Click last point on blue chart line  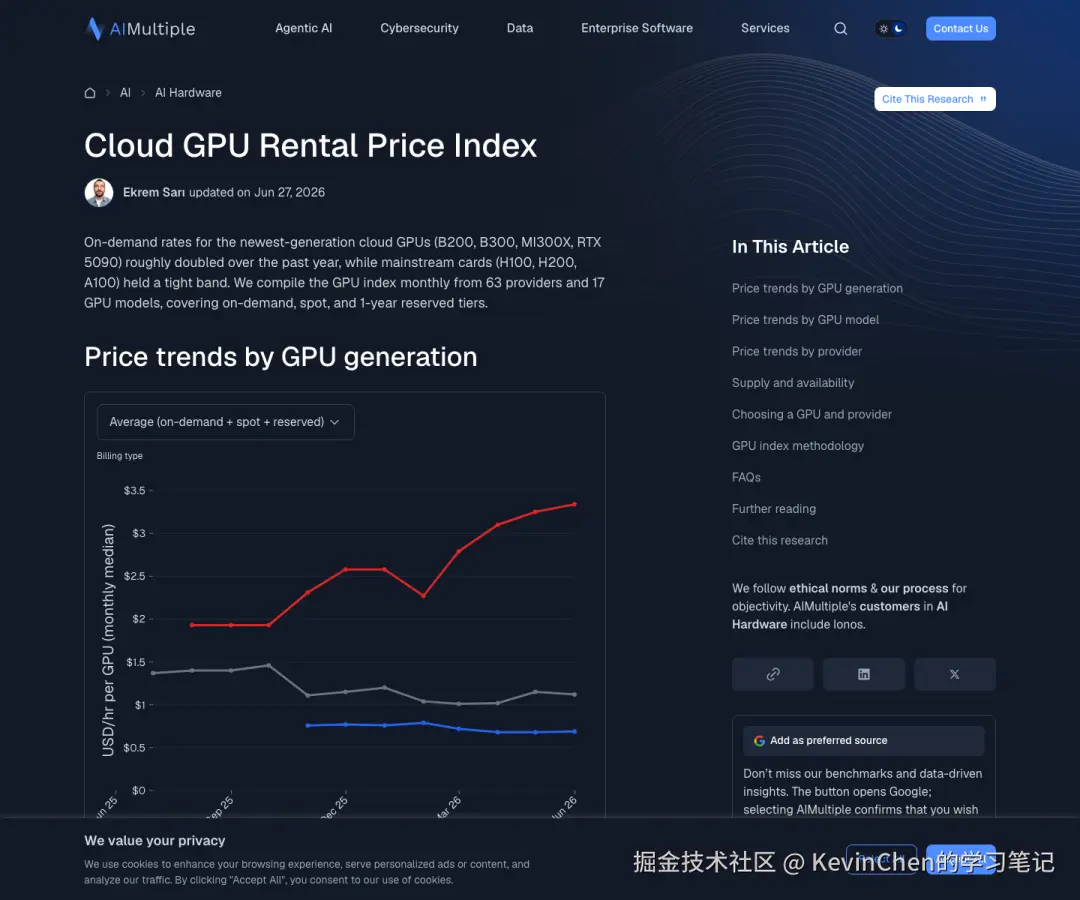[x=574, y=731]
